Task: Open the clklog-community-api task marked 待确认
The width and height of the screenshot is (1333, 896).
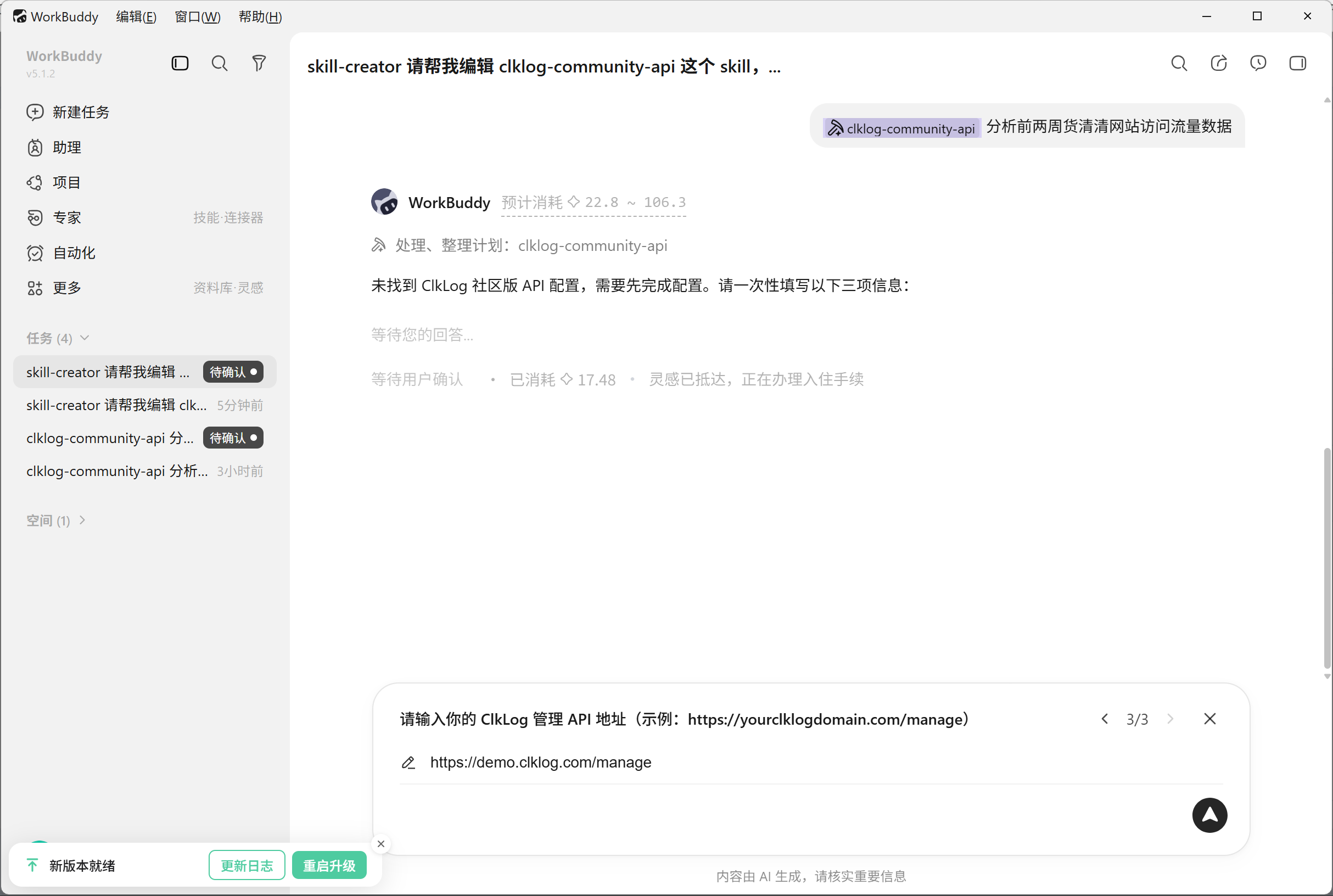Action: click(144, 438)
